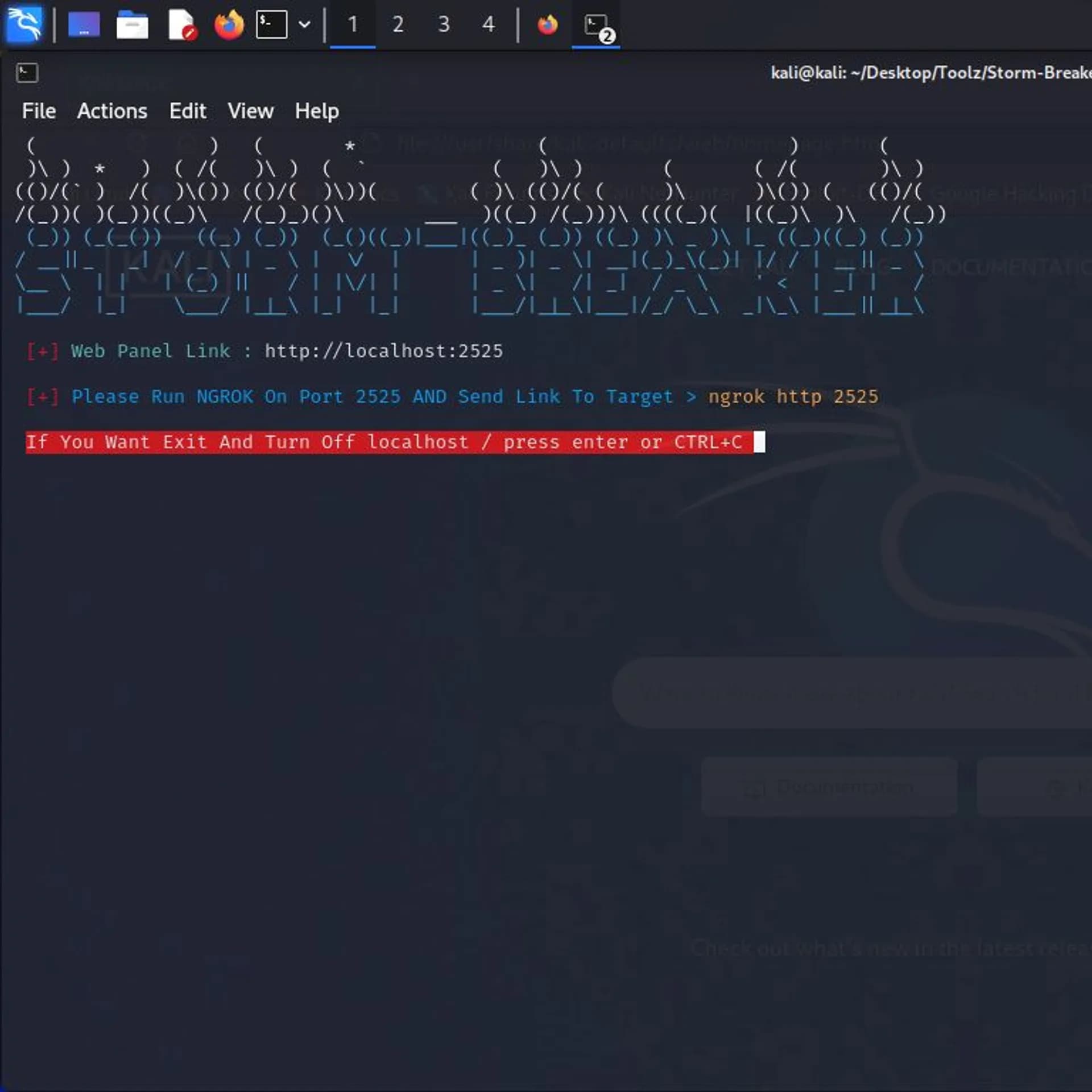Click the terminal window title bar icon
The width and height of the screenshot is (1092, 1092).
point(27,73)
